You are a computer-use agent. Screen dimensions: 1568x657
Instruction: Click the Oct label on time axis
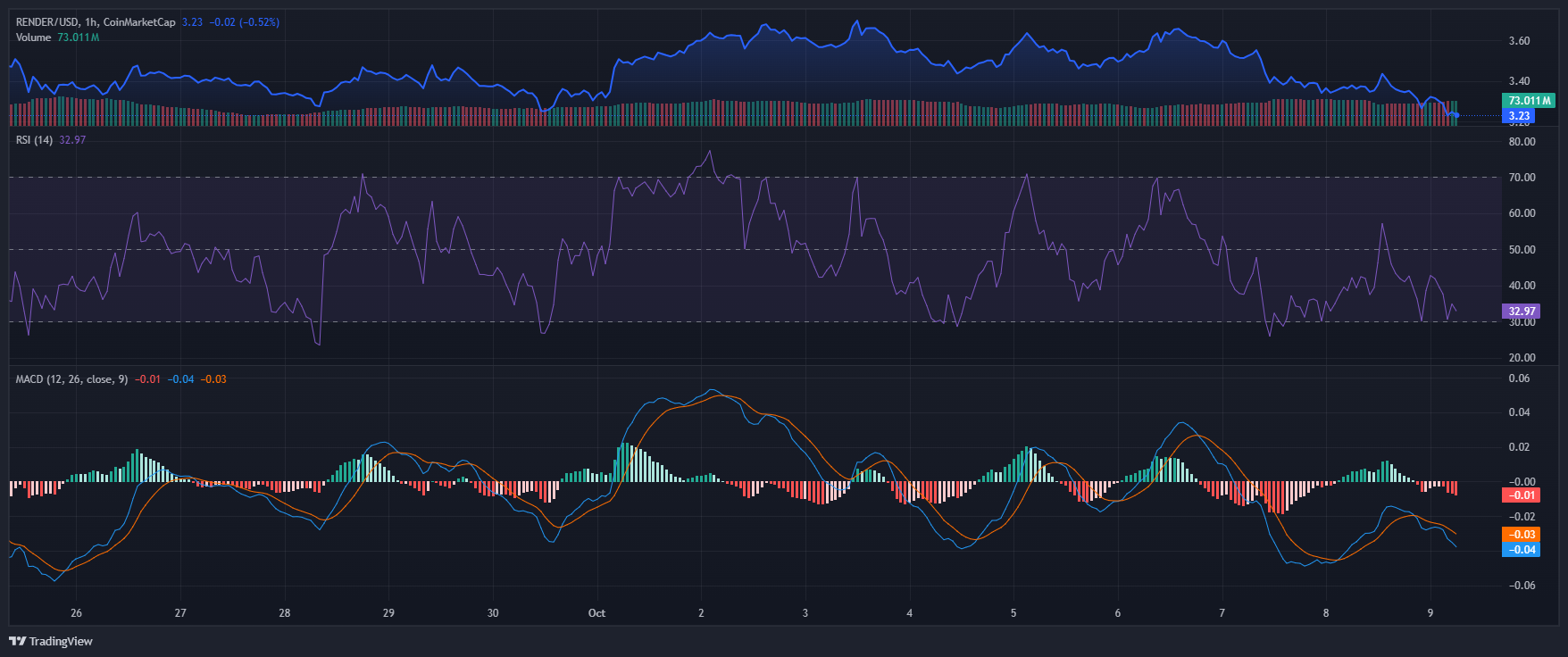click(x=596, y=613)
